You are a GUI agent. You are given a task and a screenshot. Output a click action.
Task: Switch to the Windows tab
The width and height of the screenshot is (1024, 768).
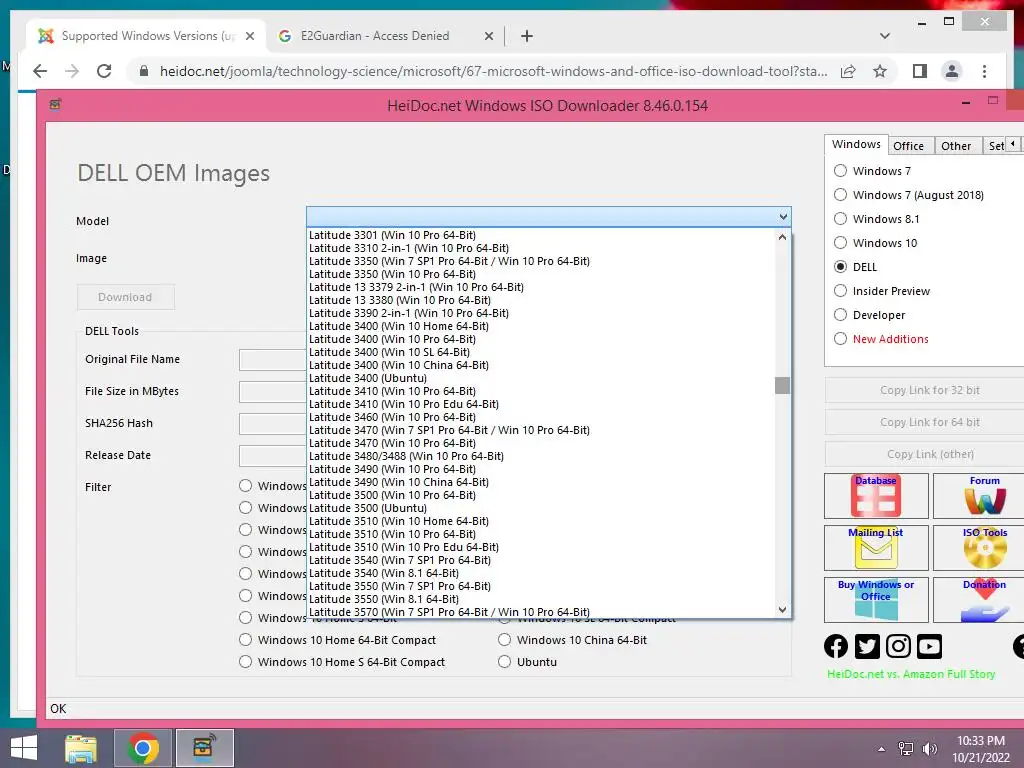(856, 144)
